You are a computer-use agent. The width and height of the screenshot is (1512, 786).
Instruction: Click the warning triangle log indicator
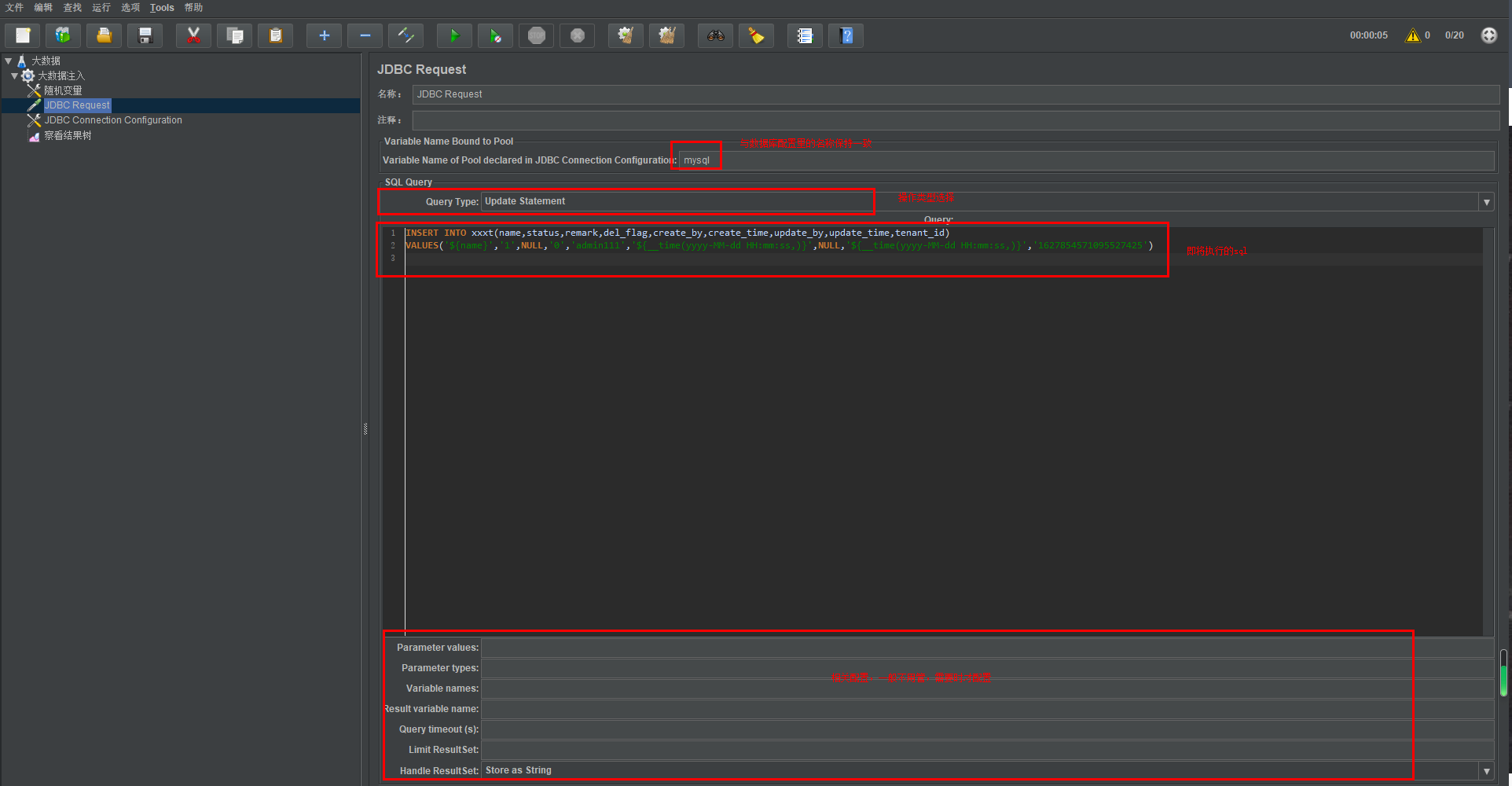[1413, 35]
